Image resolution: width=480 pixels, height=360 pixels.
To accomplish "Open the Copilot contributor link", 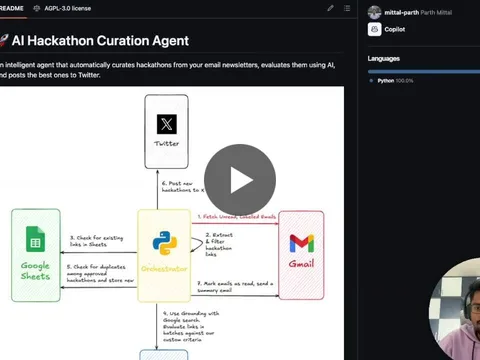I will 395,29.
